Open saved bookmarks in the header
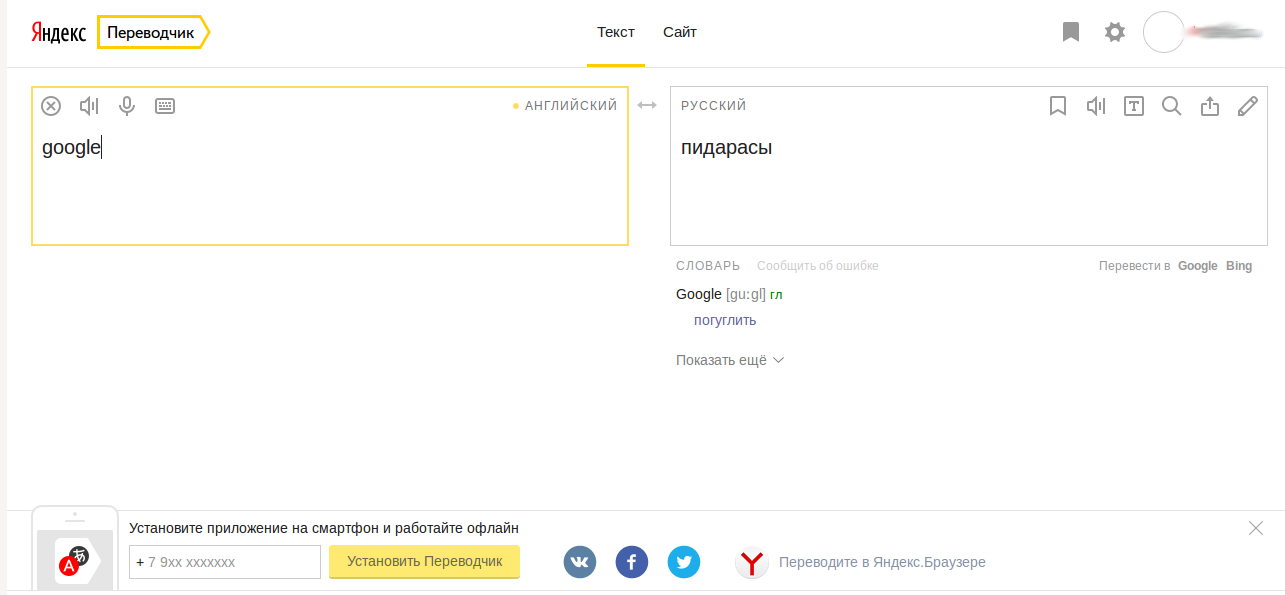Screen dimensions: 1285x595 (1071, 32)
